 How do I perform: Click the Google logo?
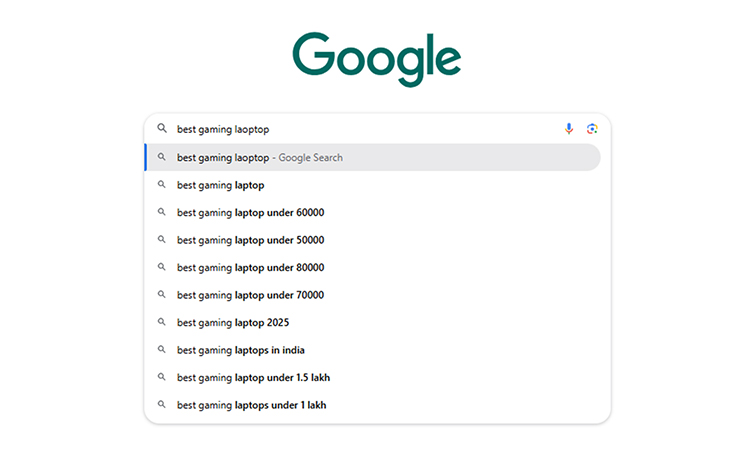(x=376, y=58)
